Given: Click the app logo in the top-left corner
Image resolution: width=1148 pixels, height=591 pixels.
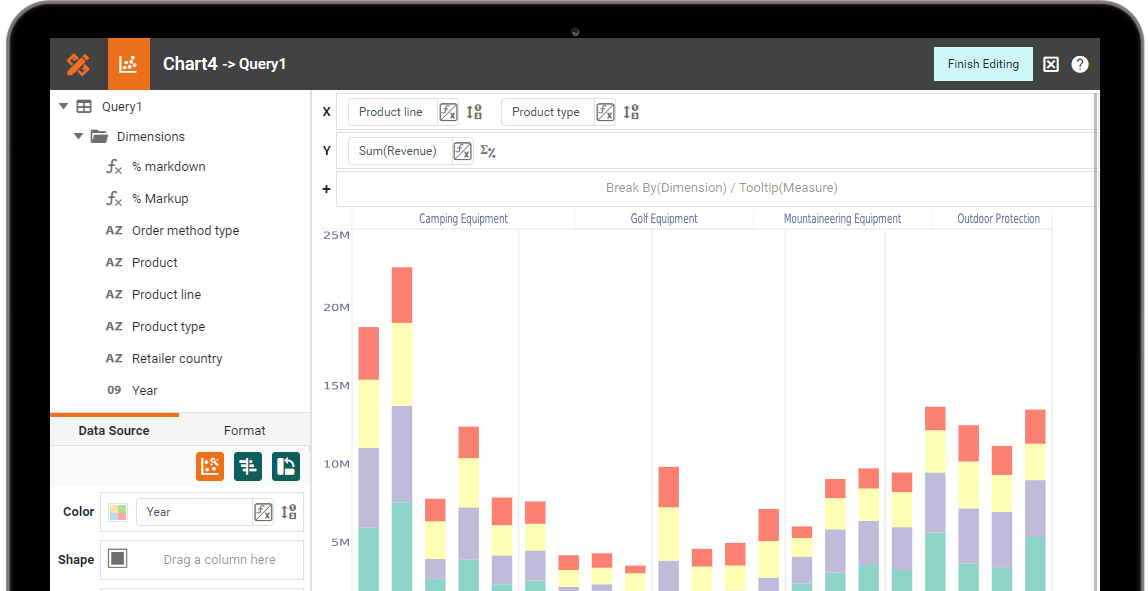Looking at the screenshot, I should [78, 63].
